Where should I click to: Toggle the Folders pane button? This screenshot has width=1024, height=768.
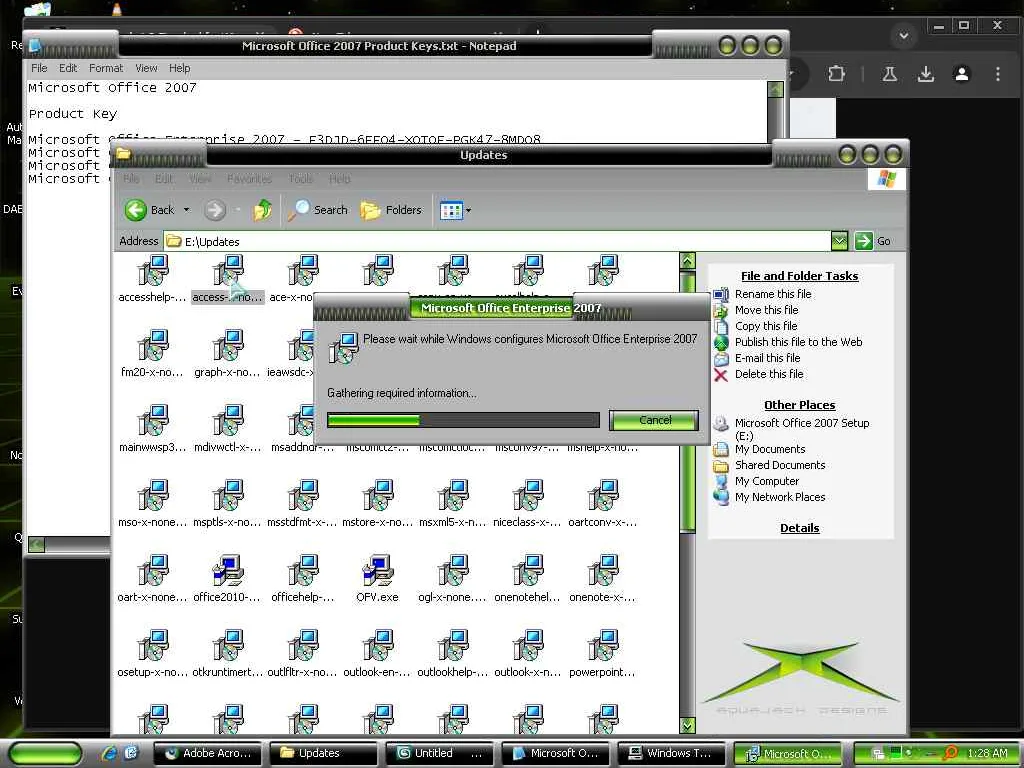point(391,210)
